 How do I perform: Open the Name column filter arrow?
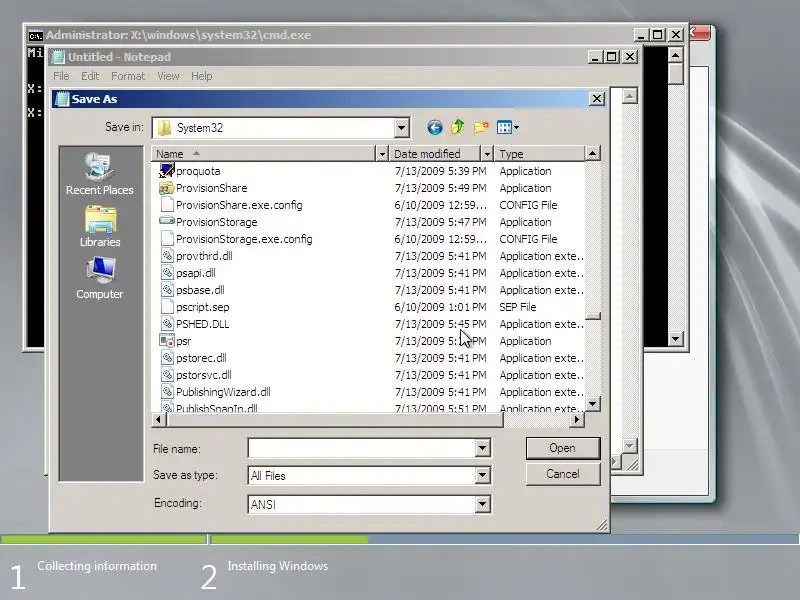(x=382, y=154)
